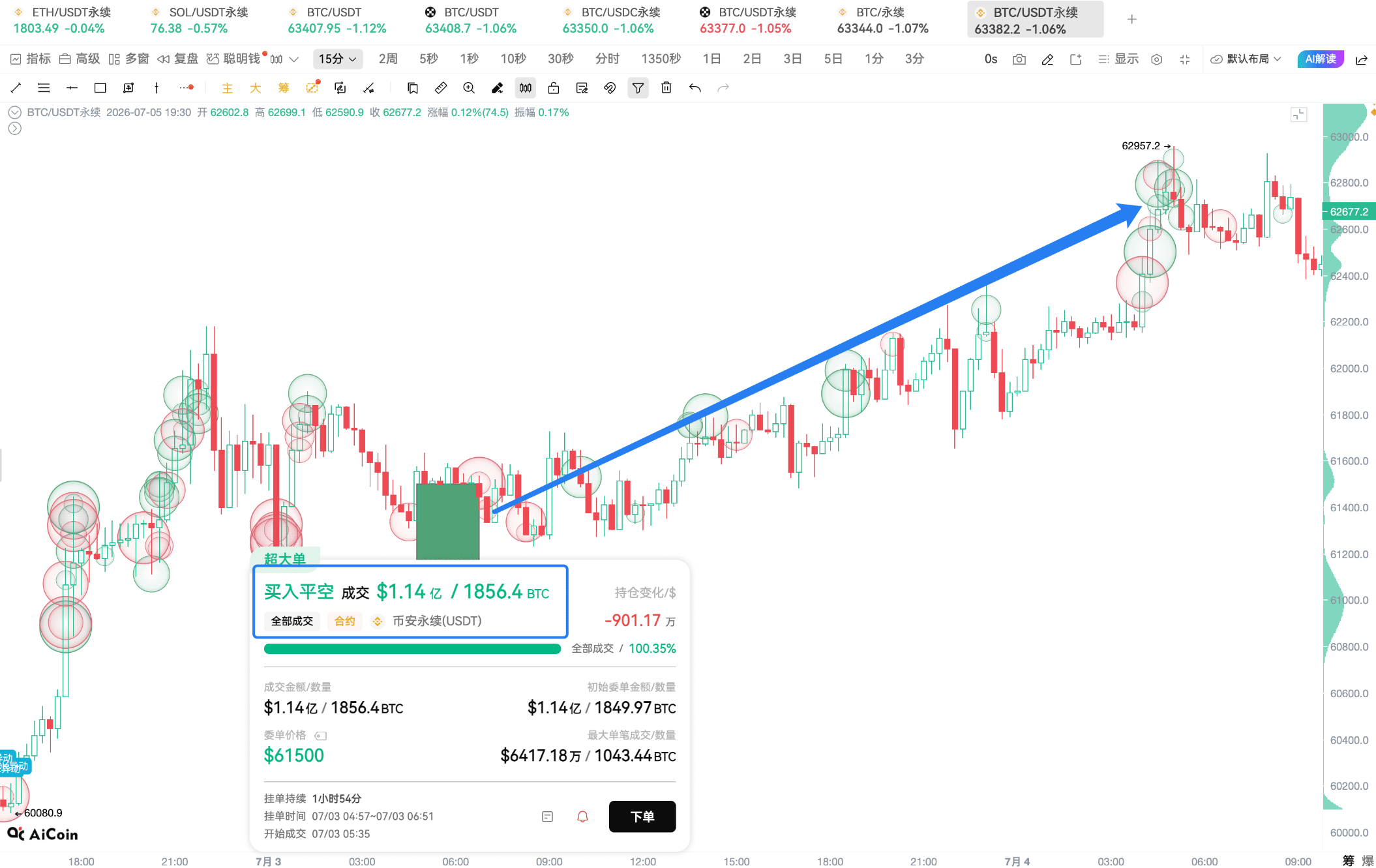The width and height of the screenshot is (1376, 868).
Task: Switch to the ETH/USDT永续 tab
Action: (x=62, y=20)
